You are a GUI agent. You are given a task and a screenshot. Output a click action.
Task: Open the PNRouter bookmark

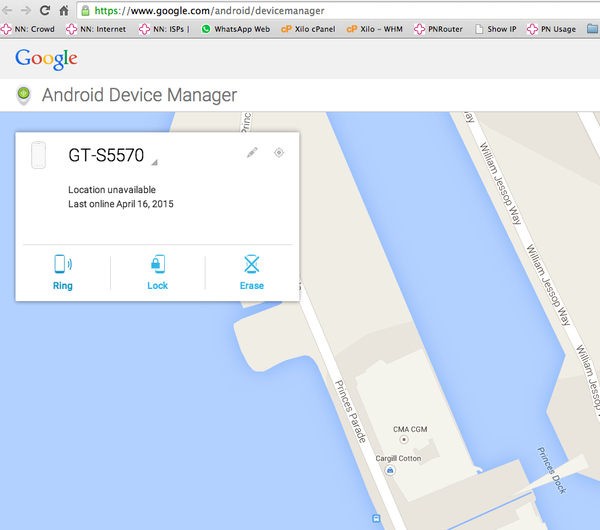pyautogui.click(x=438, y=29)
